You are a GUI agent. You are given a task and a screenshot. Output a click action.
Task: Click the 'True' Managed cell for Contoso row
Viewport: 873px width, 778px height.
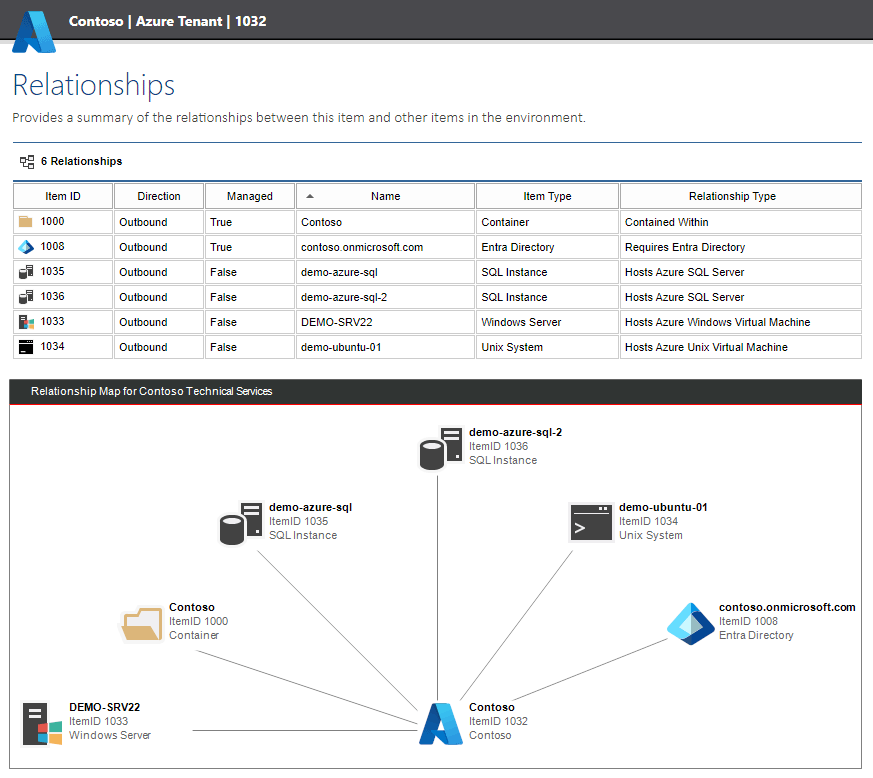click(x=249, y=222)
